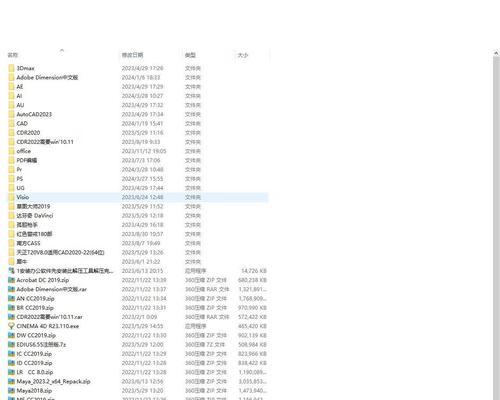Click the BR CC2019.zip archive icon
This screenshot has height=400, width=500.
pyautogui.click(x=11, y=308)
